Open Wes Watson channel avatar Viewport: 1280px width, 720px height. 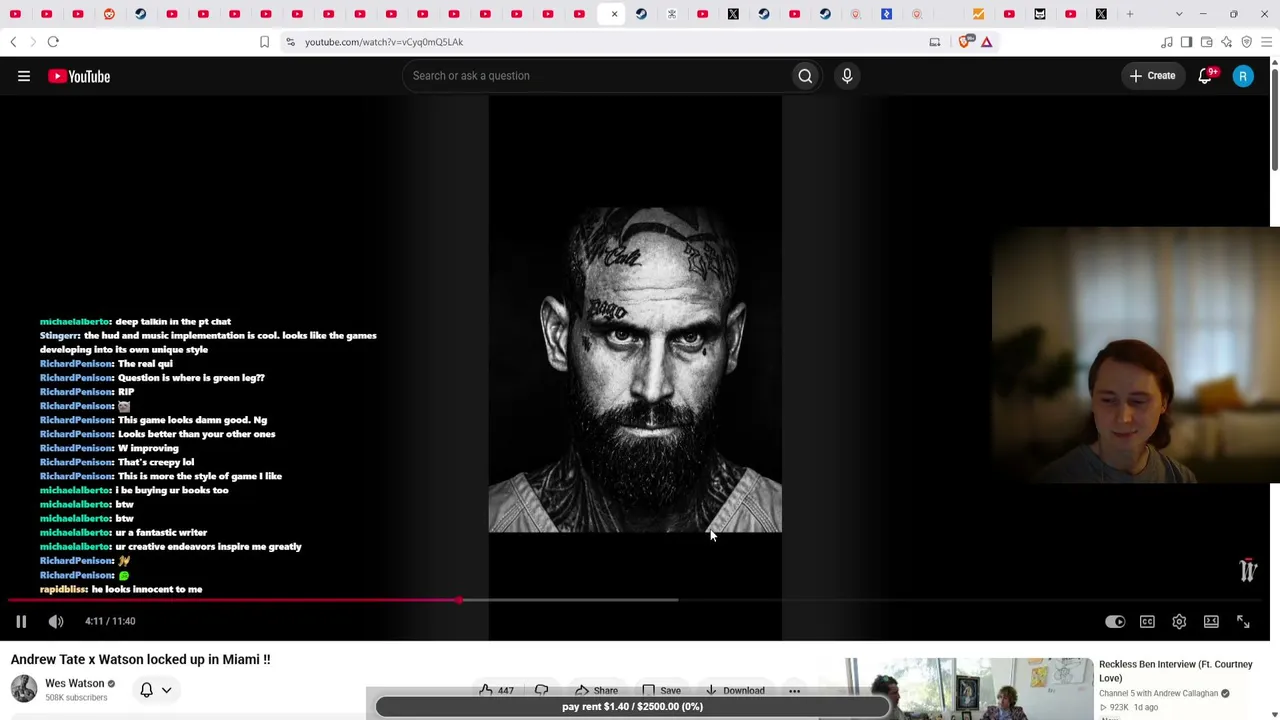click(24, 688)
